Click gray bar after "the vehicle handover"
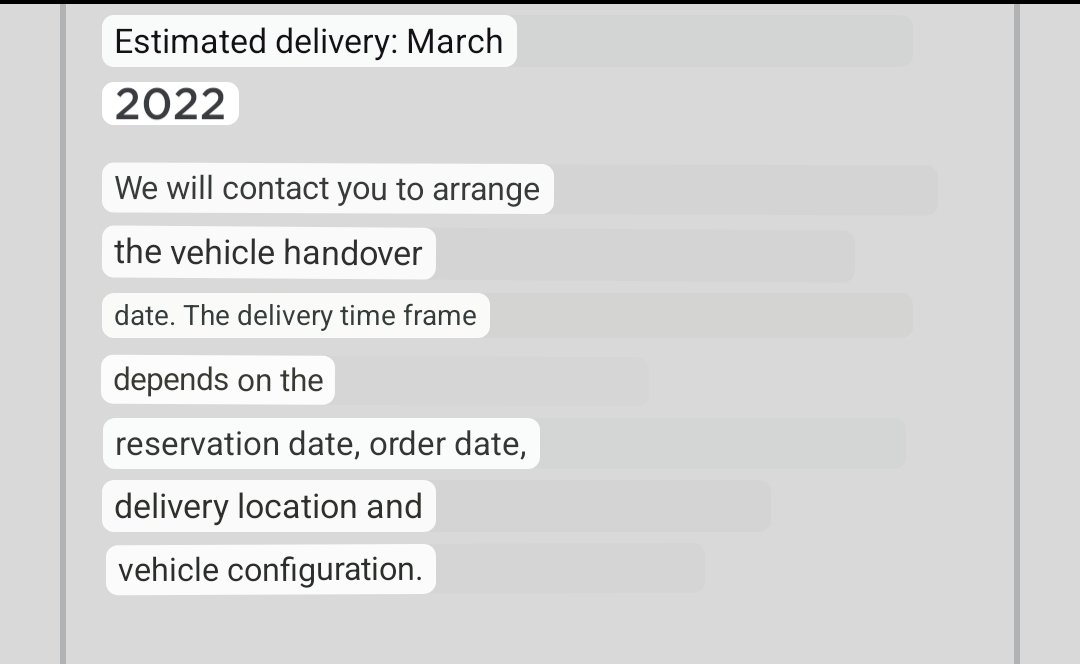1080x664 pixels. click(x=645, y=255)
